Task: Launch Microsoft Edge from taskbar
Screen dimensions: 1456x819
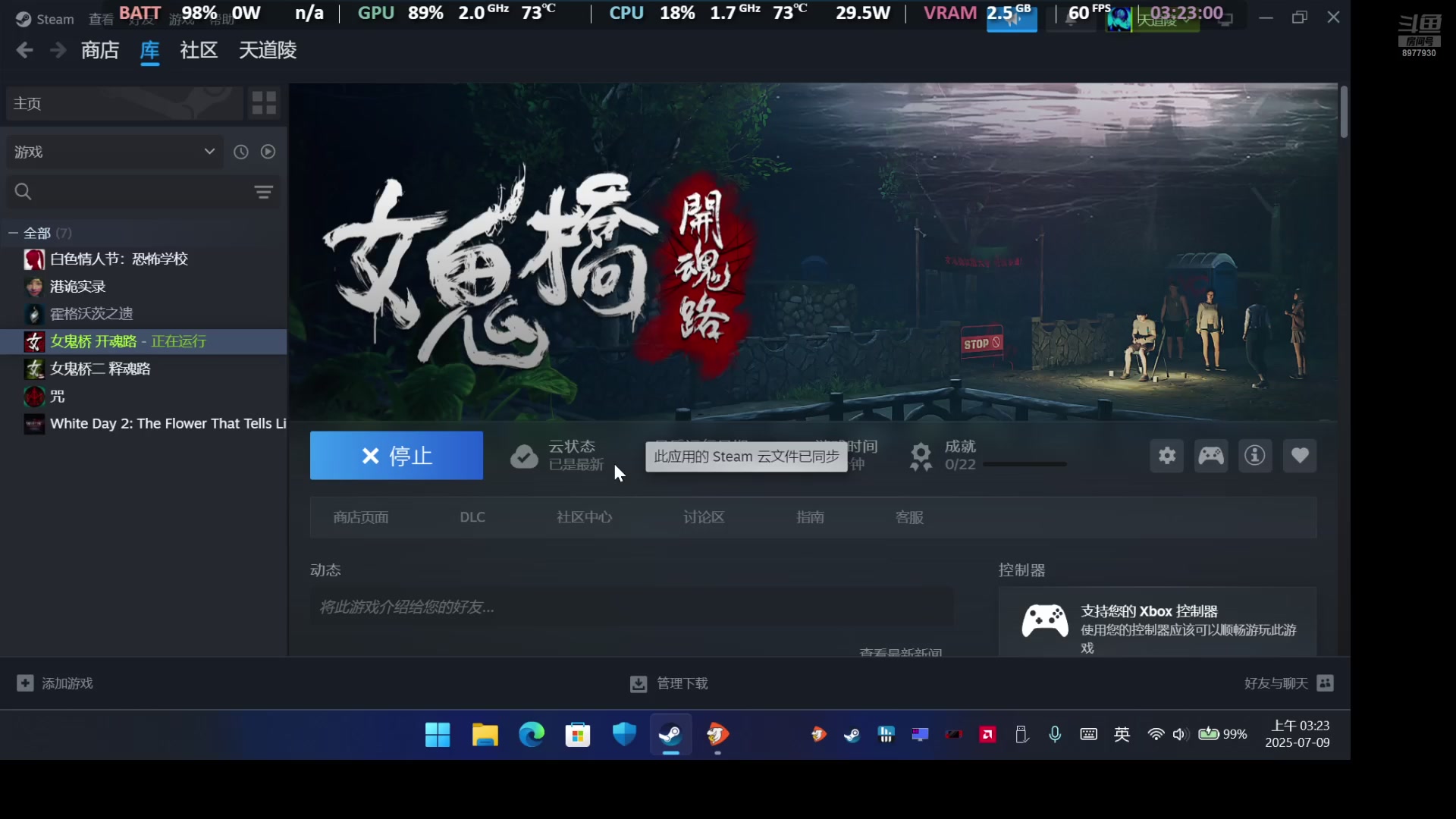Action: [532, 734]
